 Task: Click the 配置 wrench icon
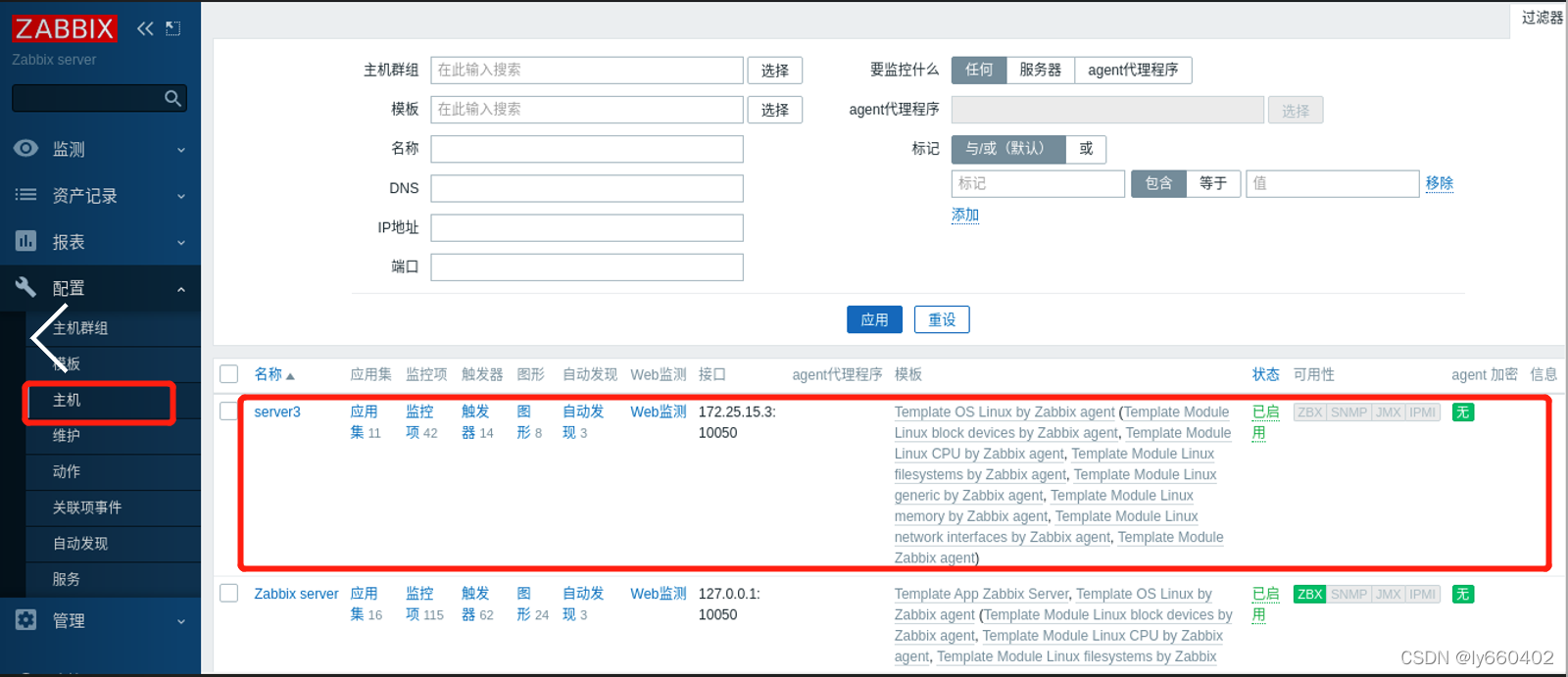point(26,287)
